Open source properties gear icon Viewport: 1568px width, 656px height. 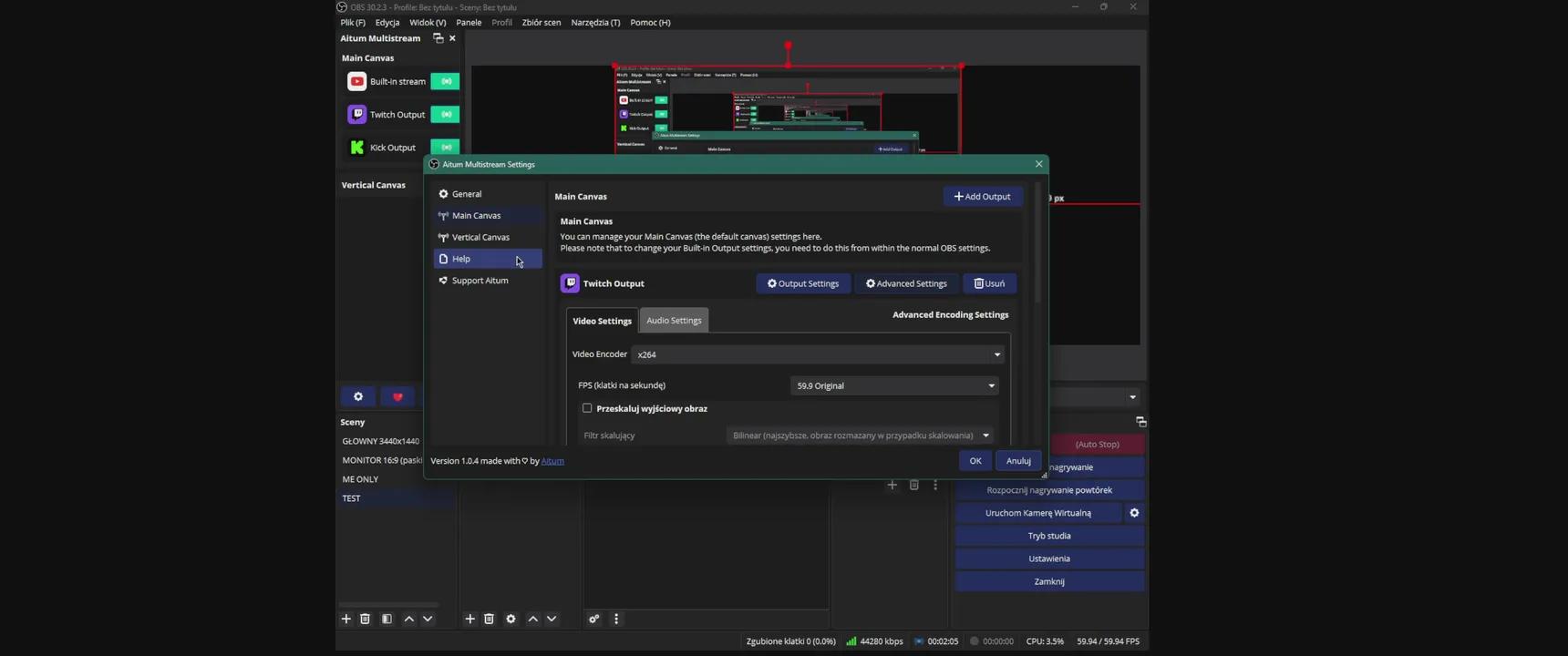[x=511, y=619]
